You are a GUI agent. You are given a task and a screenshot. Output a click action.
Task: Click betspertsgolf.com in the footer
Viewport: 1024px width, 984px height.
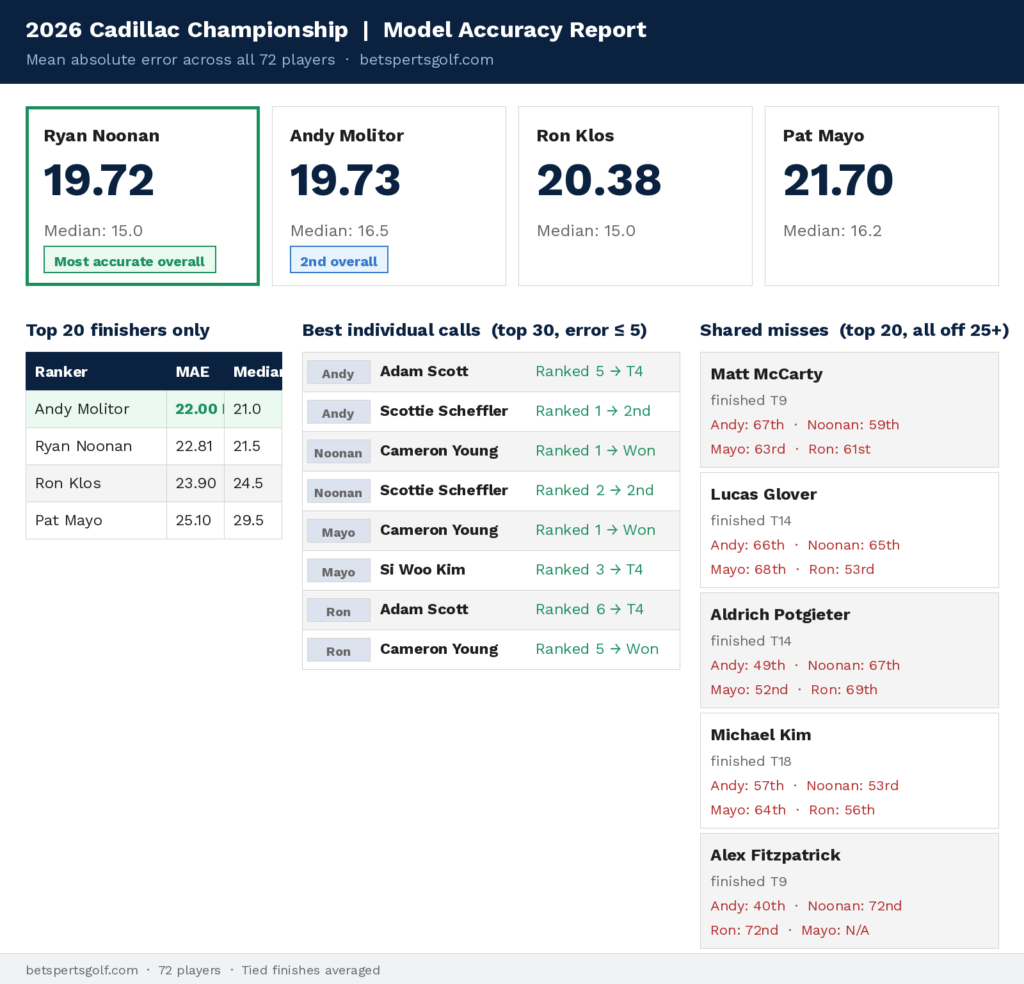(x=82, y=970)
